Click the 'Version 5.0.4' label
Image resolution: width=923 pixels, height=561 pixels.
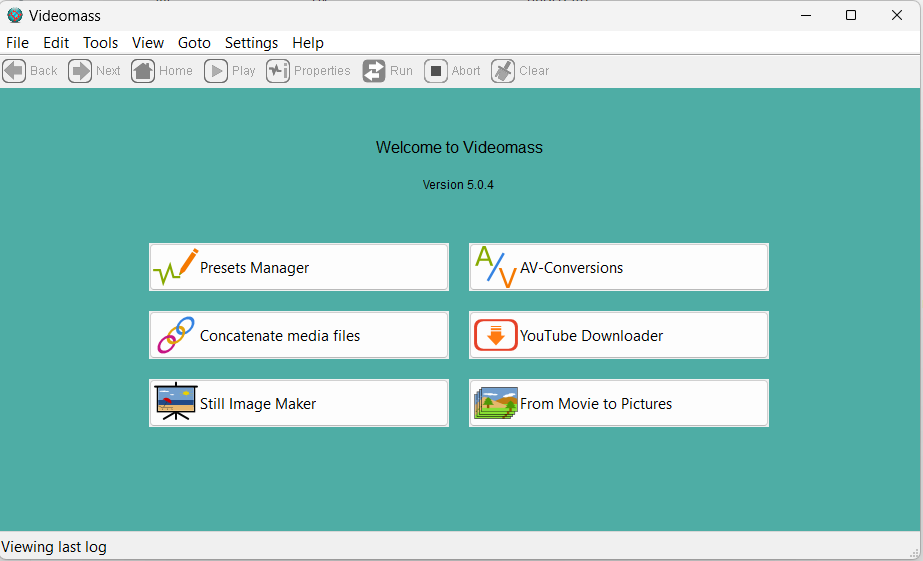(x=458, y=185)
